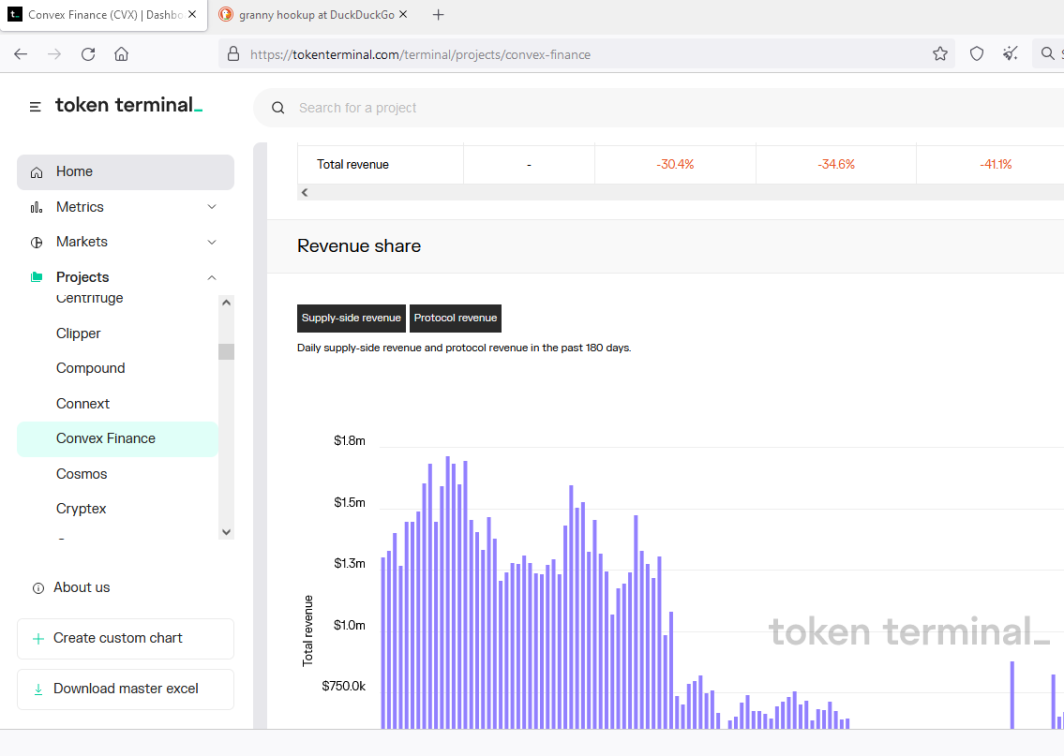Image resolution: width=1064 pixels, height=756 pixels.
Task: Click the download arrow icon for master excel
Action: [x=39, y=689]
